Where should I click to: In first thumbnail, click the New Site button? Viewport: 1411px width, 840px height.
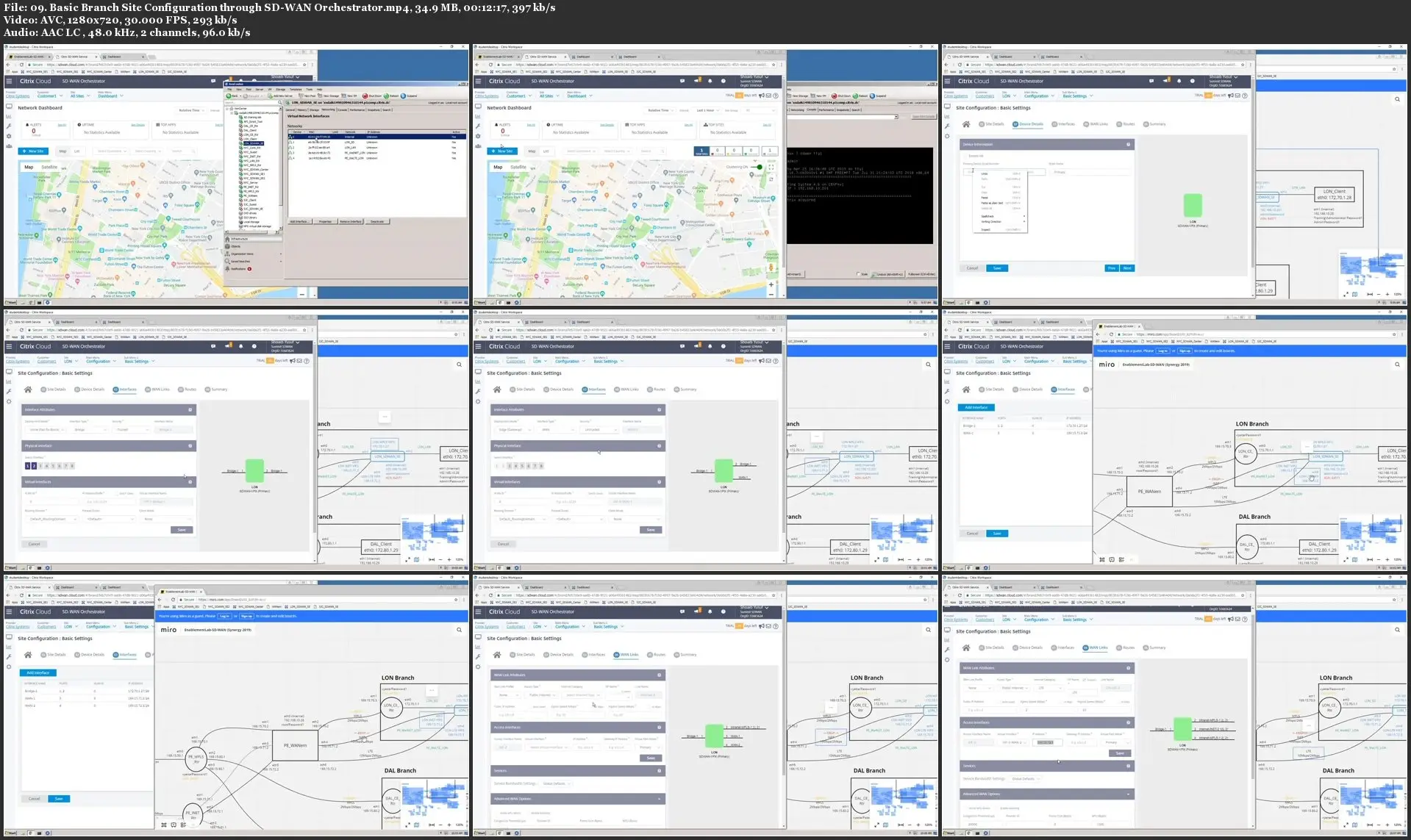click(34, 151)
